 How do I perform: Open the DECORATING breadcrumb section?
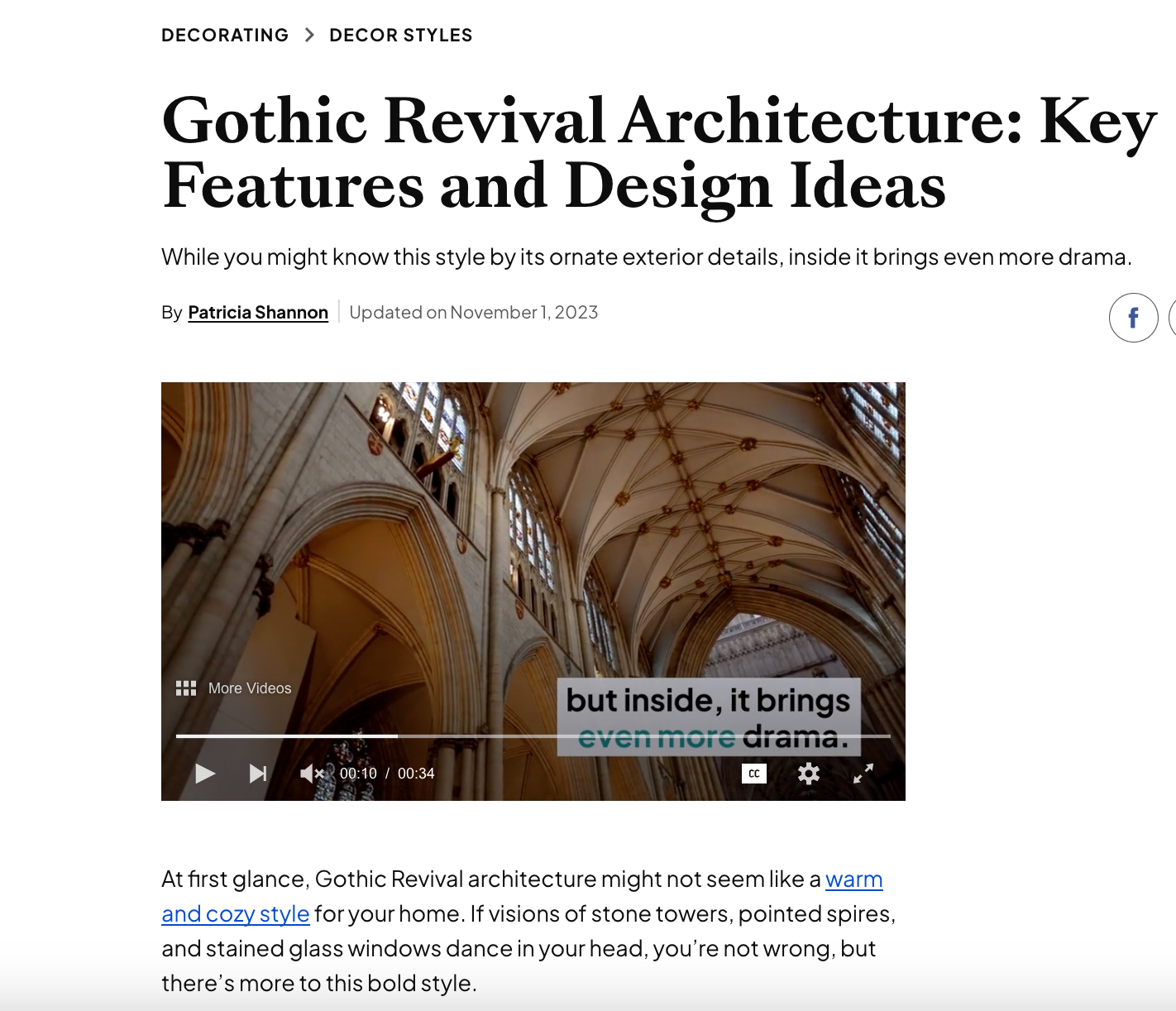(x=224, y=35)
